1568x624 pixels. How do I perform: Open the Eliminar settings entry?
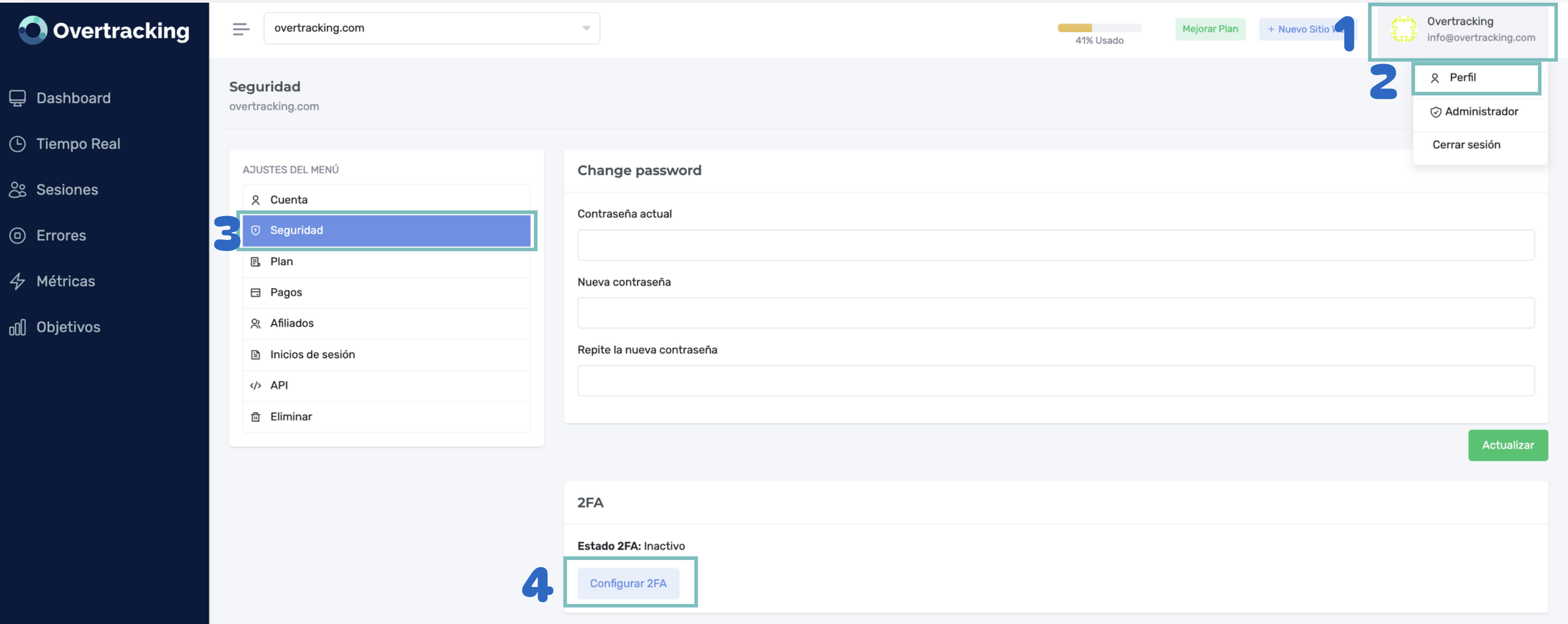tap(386, 416)
